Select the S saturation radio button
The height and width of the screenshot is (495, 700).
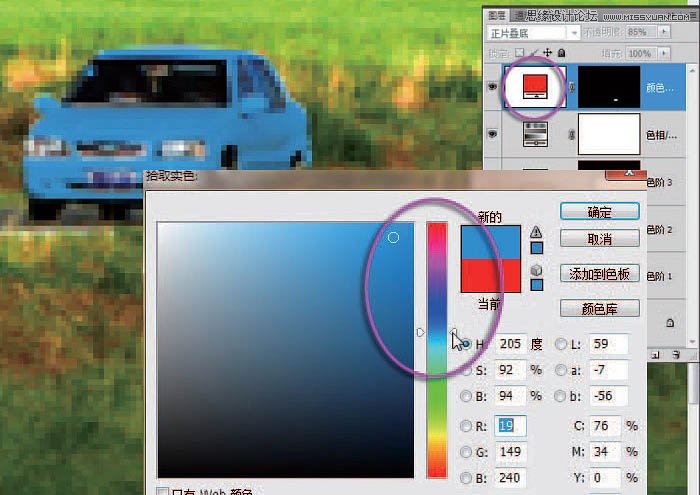click(x=466, y=370)
